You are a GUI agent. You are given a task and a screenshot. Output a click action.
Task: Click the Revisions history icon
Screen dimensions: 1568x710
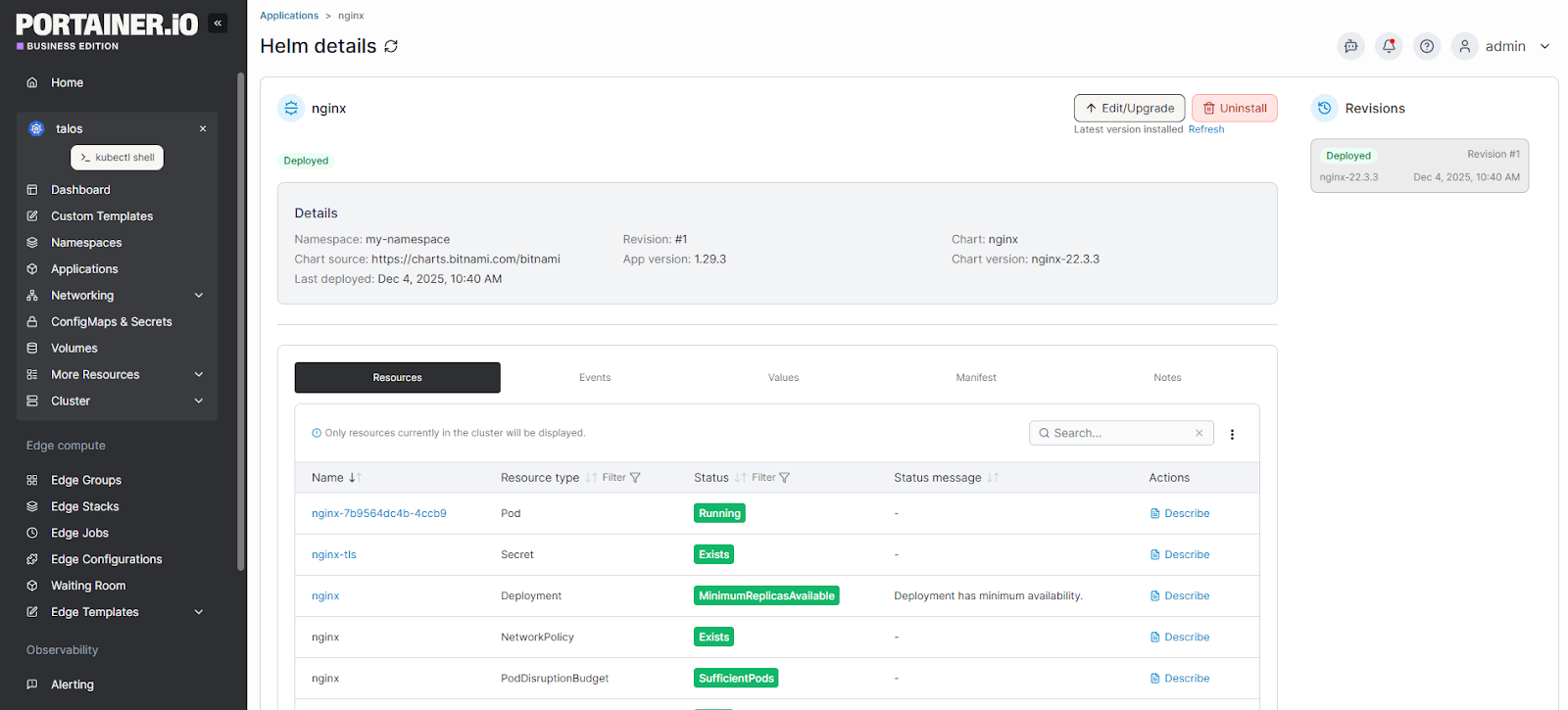(1324, 108)
